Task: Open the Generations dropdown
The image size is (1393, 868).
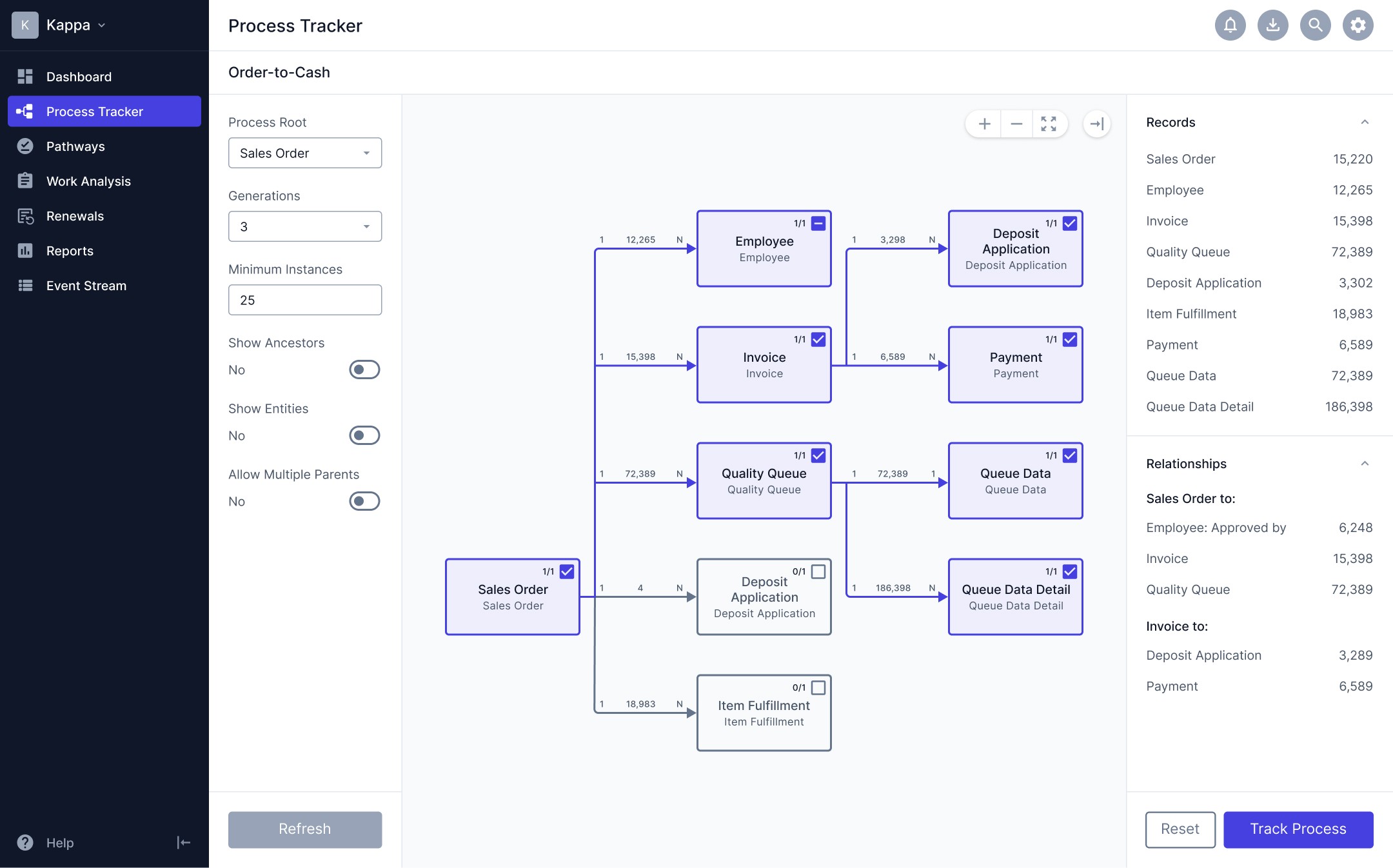Action: click(x=304, y=226)
